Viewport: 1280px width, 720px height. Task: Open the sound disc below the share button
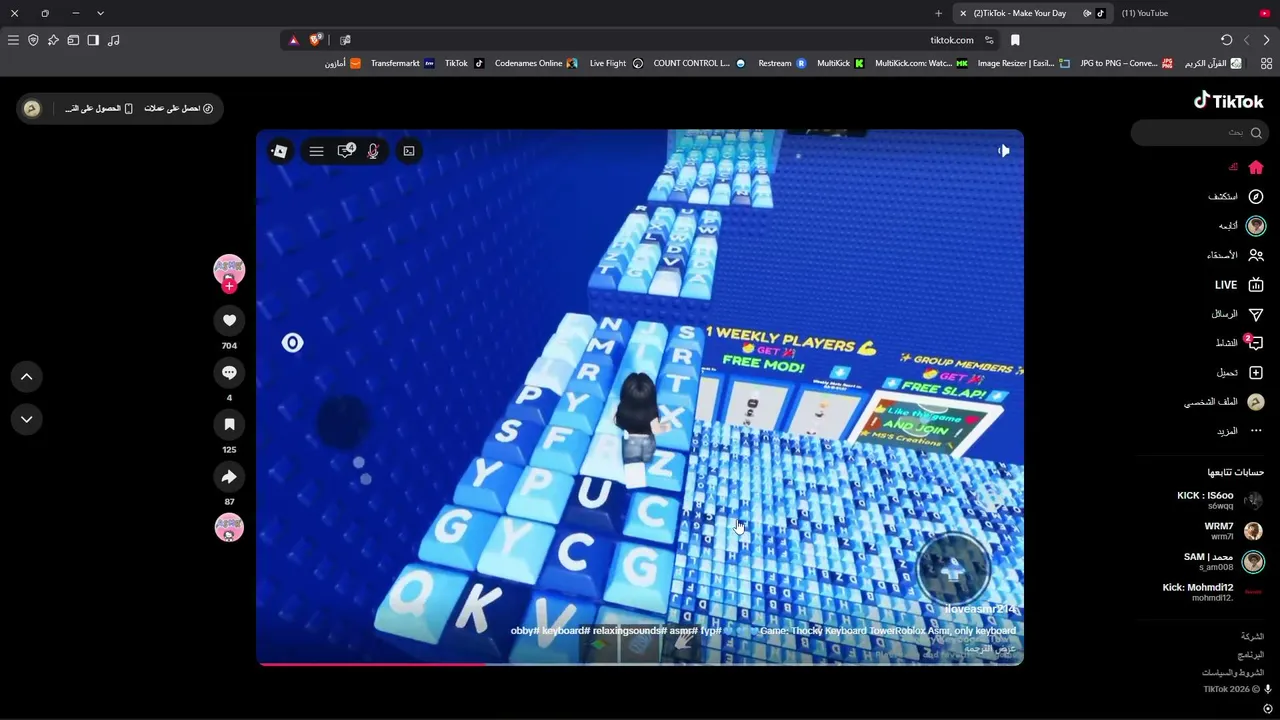(229, 527)
